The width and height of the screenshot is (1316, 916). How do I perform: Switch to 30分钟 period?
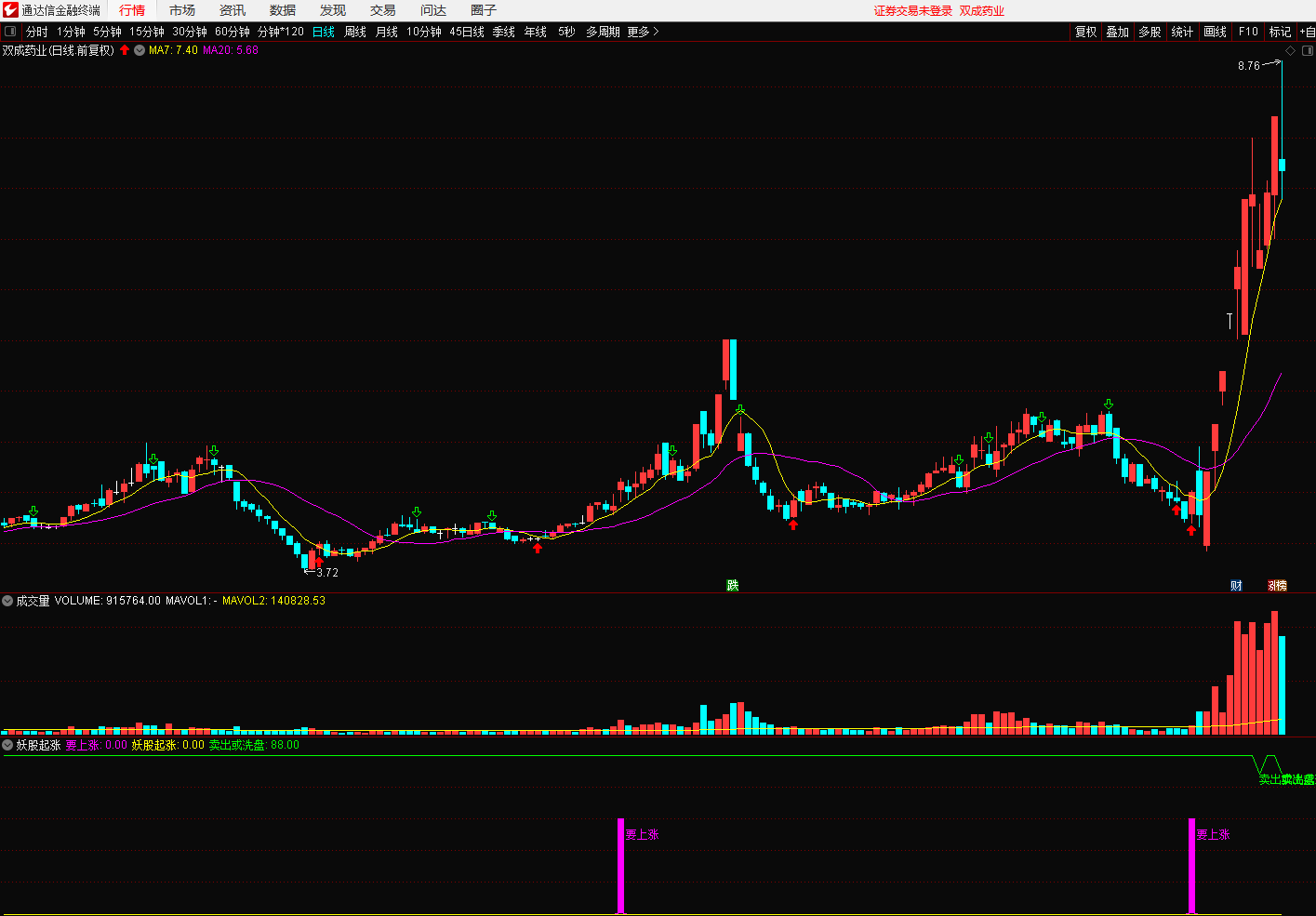pos(190,32)
